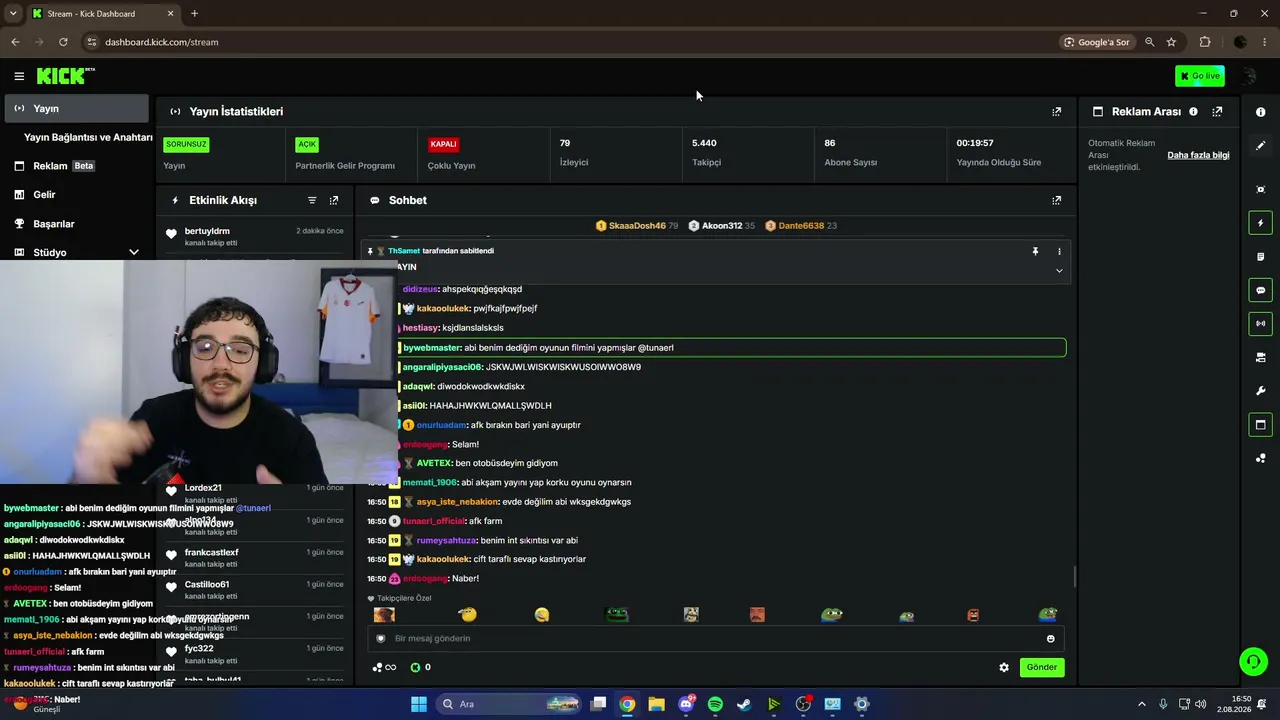The width and height of the screenshot is (1280, 720).
Task: Open Steam from the taskbar
Action: click(x=744, y=704)
